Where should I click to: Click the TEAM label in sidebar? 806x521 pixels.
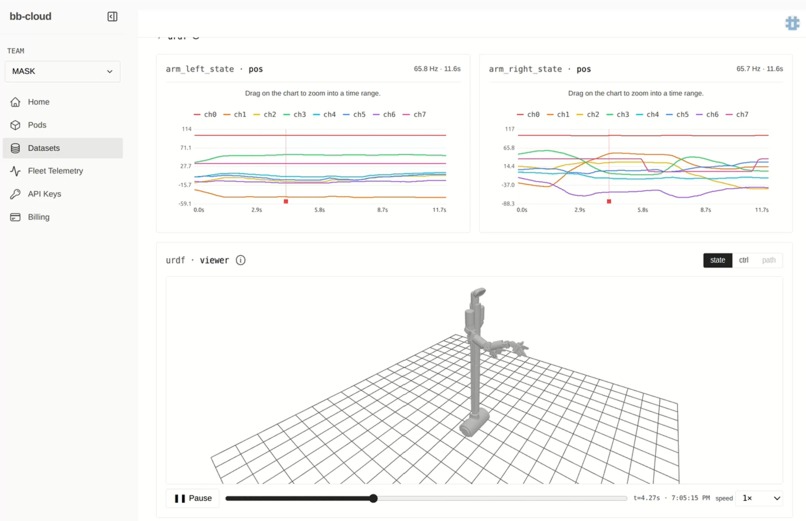pyautogui.click(x=15, y=51)
